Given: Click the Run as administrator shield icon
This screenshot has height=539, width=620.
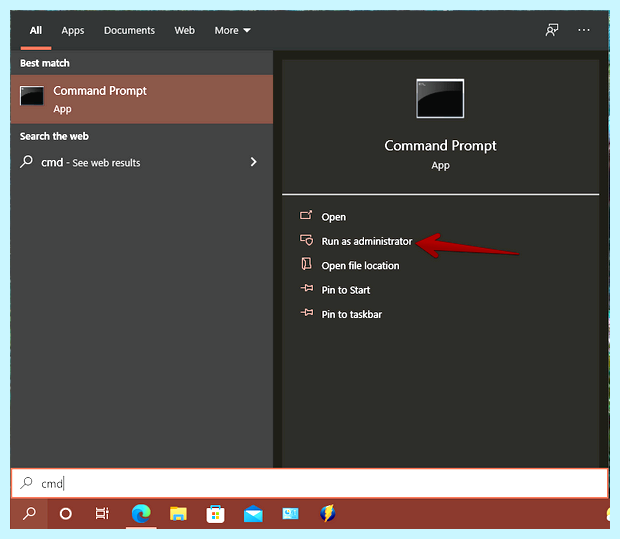Looking at the screenshot, I should pos(306,240).
